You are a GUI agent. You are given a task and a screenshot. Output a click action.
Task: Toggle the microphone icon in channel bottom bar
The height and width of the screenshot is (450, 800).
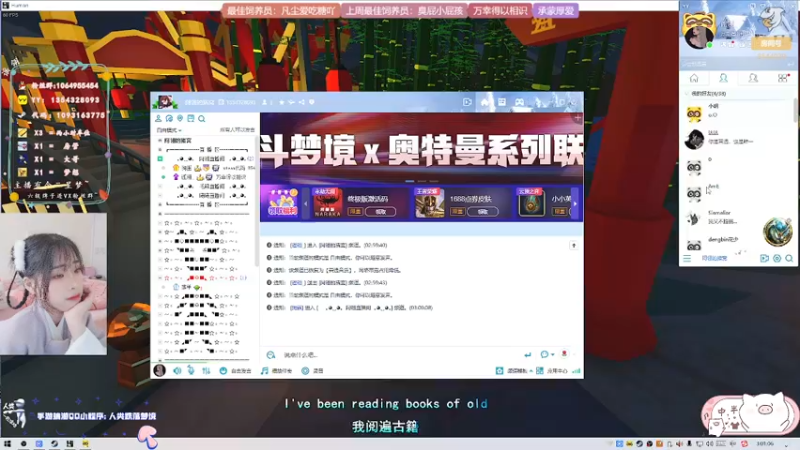191,371
